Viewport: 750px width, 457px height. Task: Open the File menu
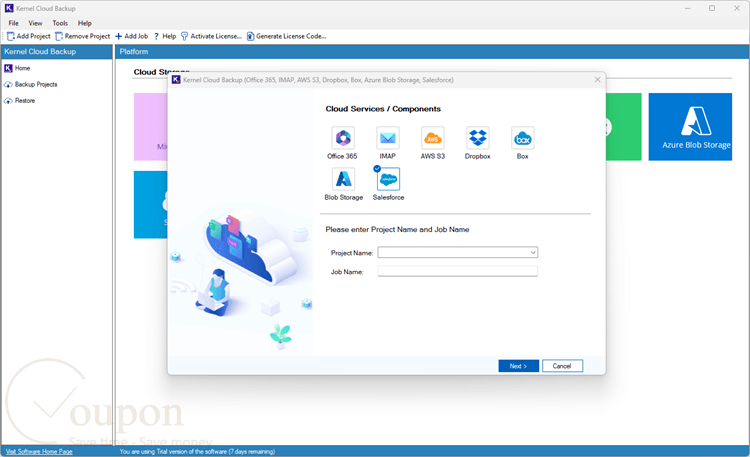coord(13,23)
